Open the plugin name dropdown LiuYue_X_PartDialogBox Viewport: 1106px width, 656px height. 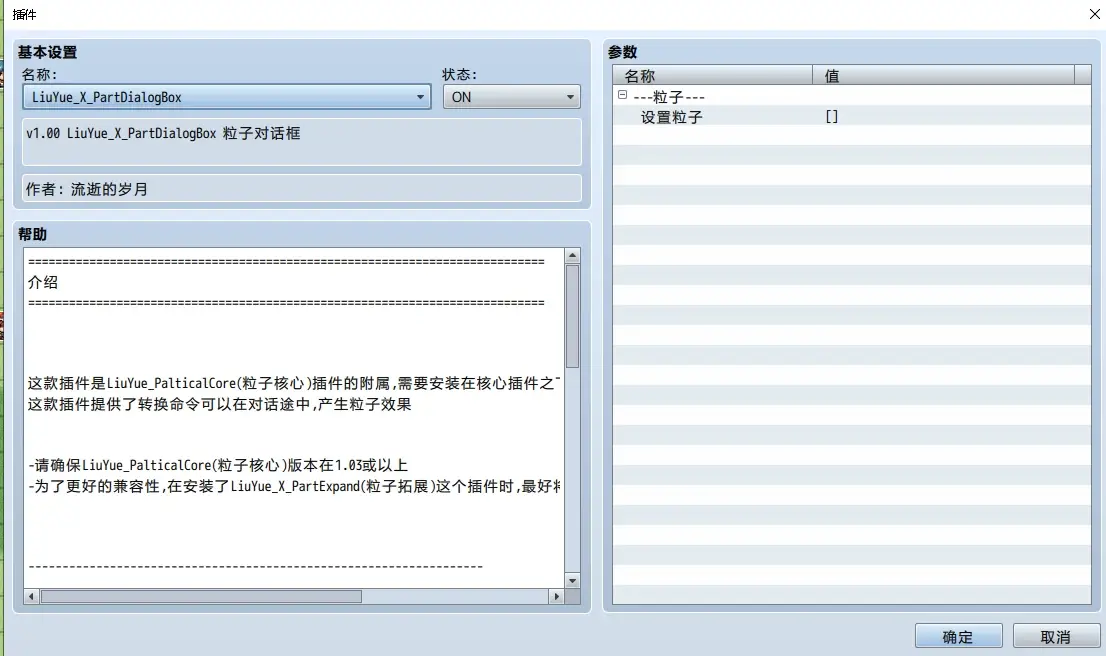tap(226, 97)
